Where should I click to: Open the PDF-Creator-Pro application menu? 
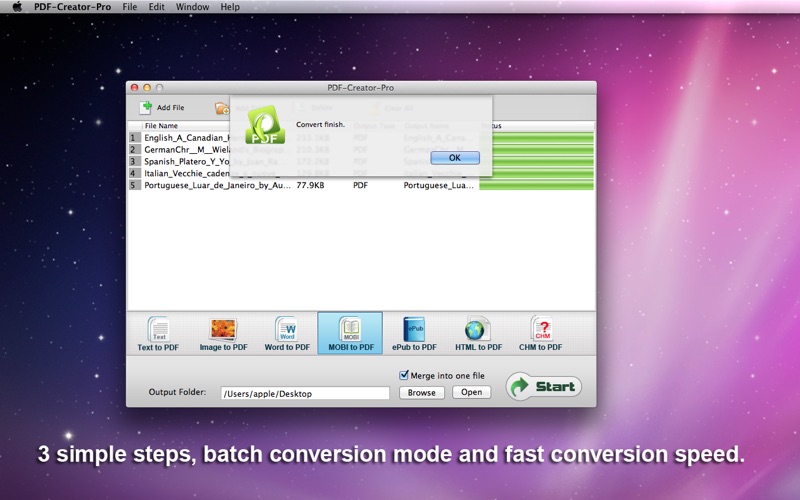pos(72,7)
